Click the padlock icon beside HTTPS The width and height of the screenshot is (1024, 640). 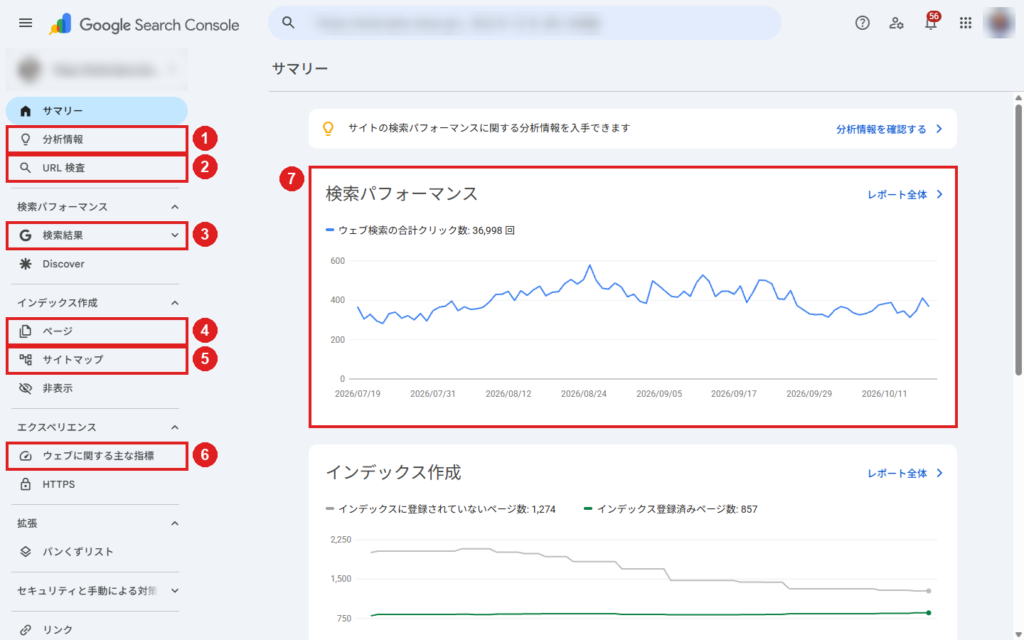point(25,484)
